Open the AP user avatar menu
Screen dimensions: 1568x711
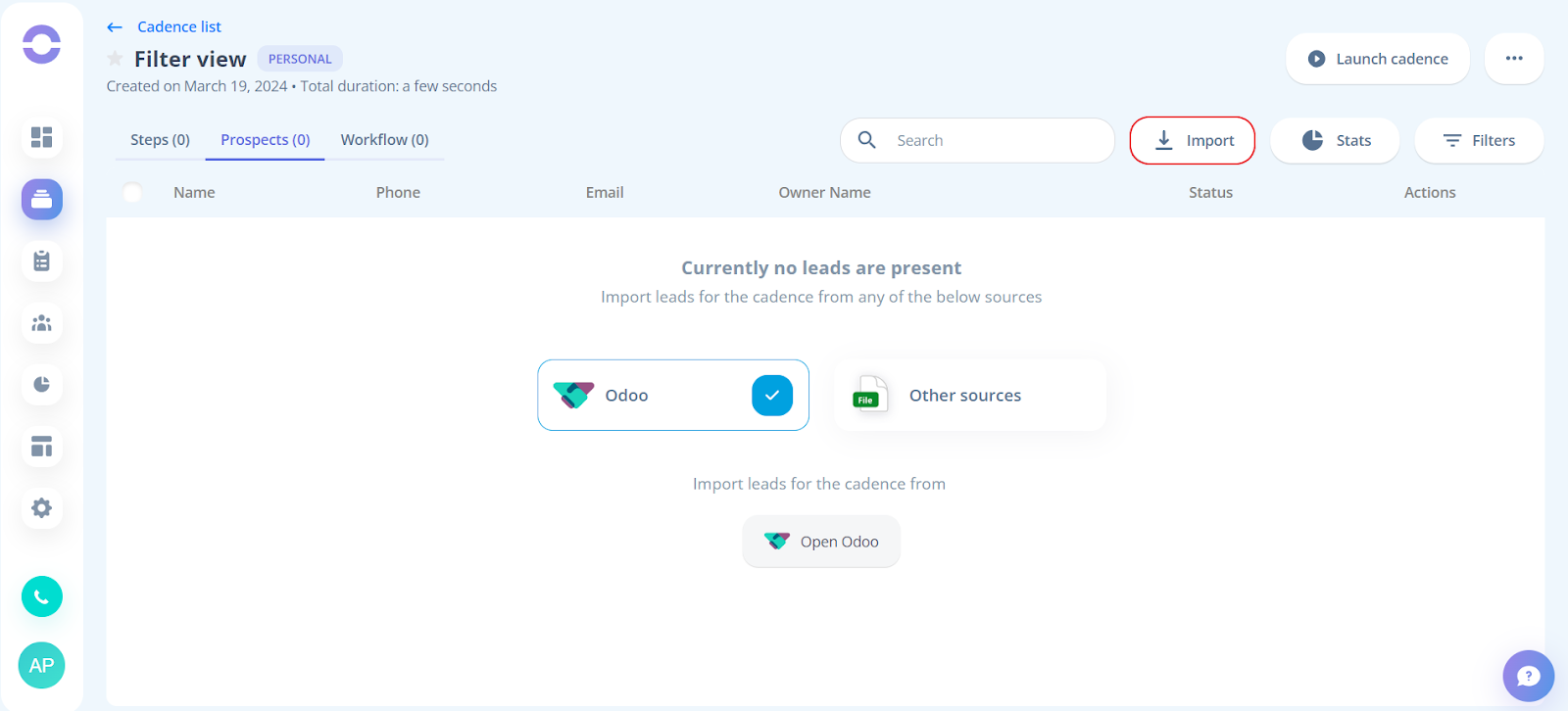[x=41, y=666]
